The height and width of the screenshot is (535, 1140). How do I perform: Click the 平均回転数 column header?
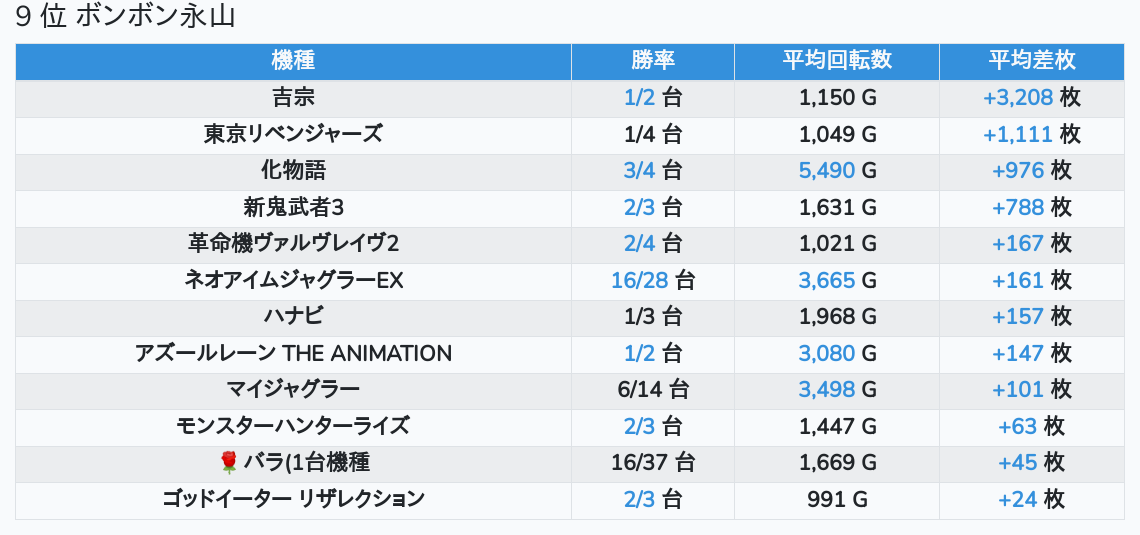point(837,60)
